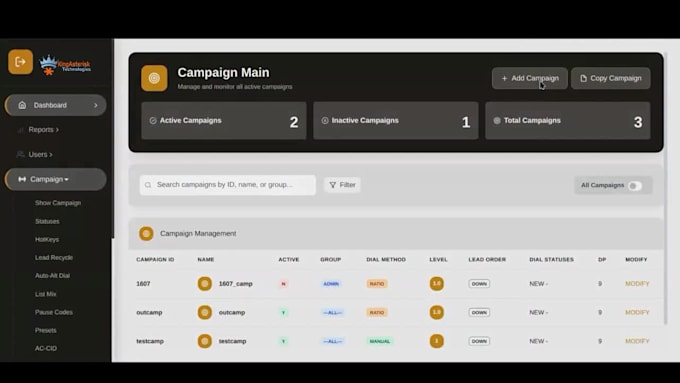Click the Active Campaigns check icon
The height and width of the screenshot is (383, 680).
(x=153, y=121)
